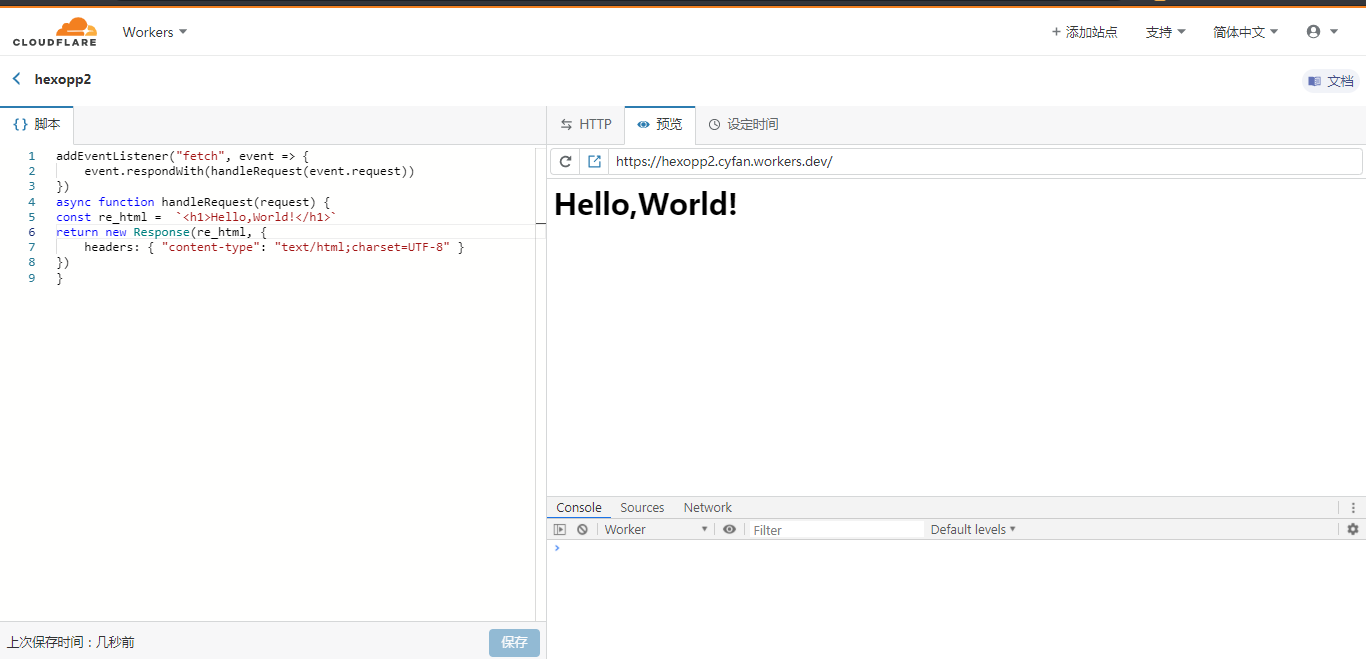Open the 文档 documentation link
This screenshot has height=659, width=1366.
tap(1331, 81)
